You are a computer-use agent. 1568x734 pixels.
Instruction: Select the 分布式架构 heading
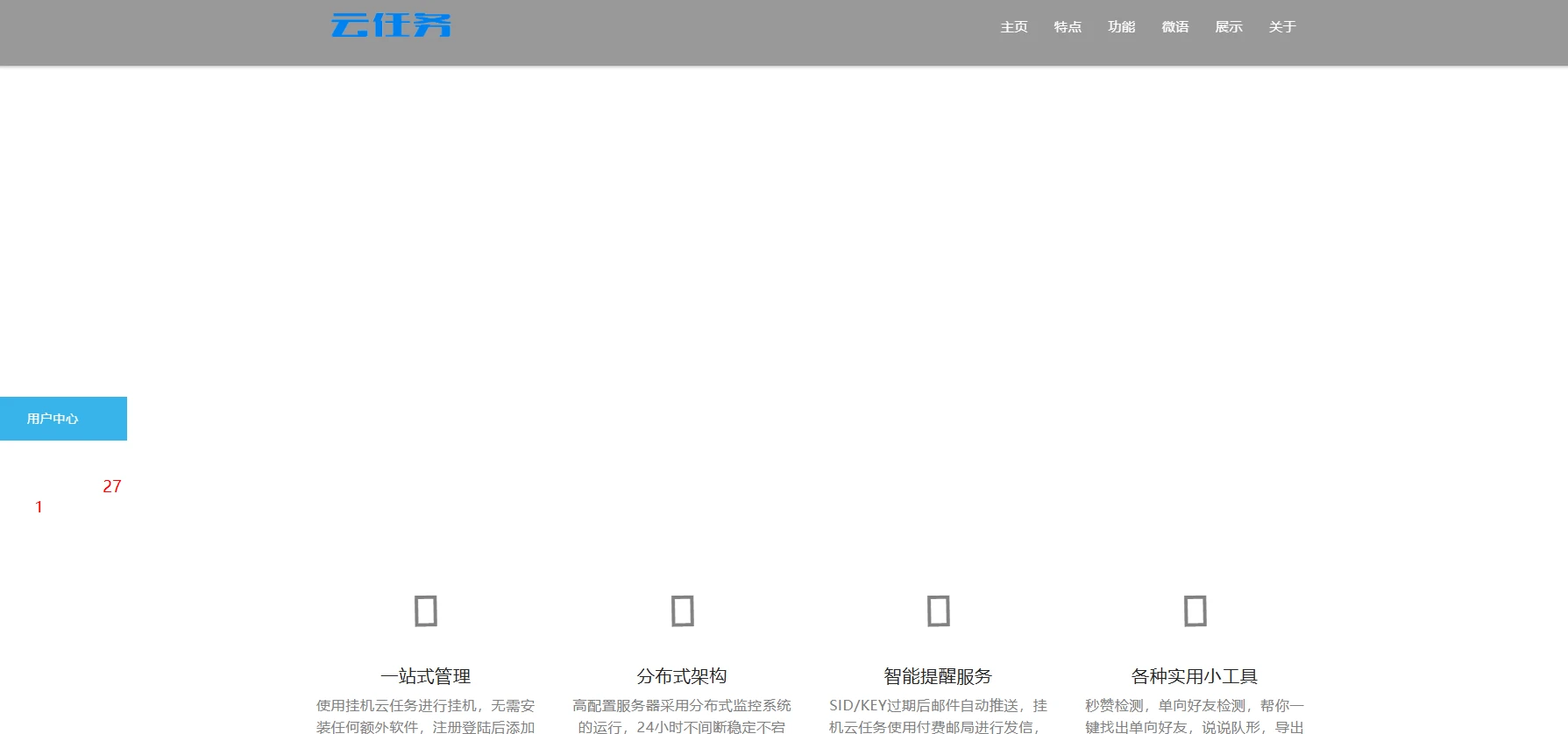click(682, 676)
